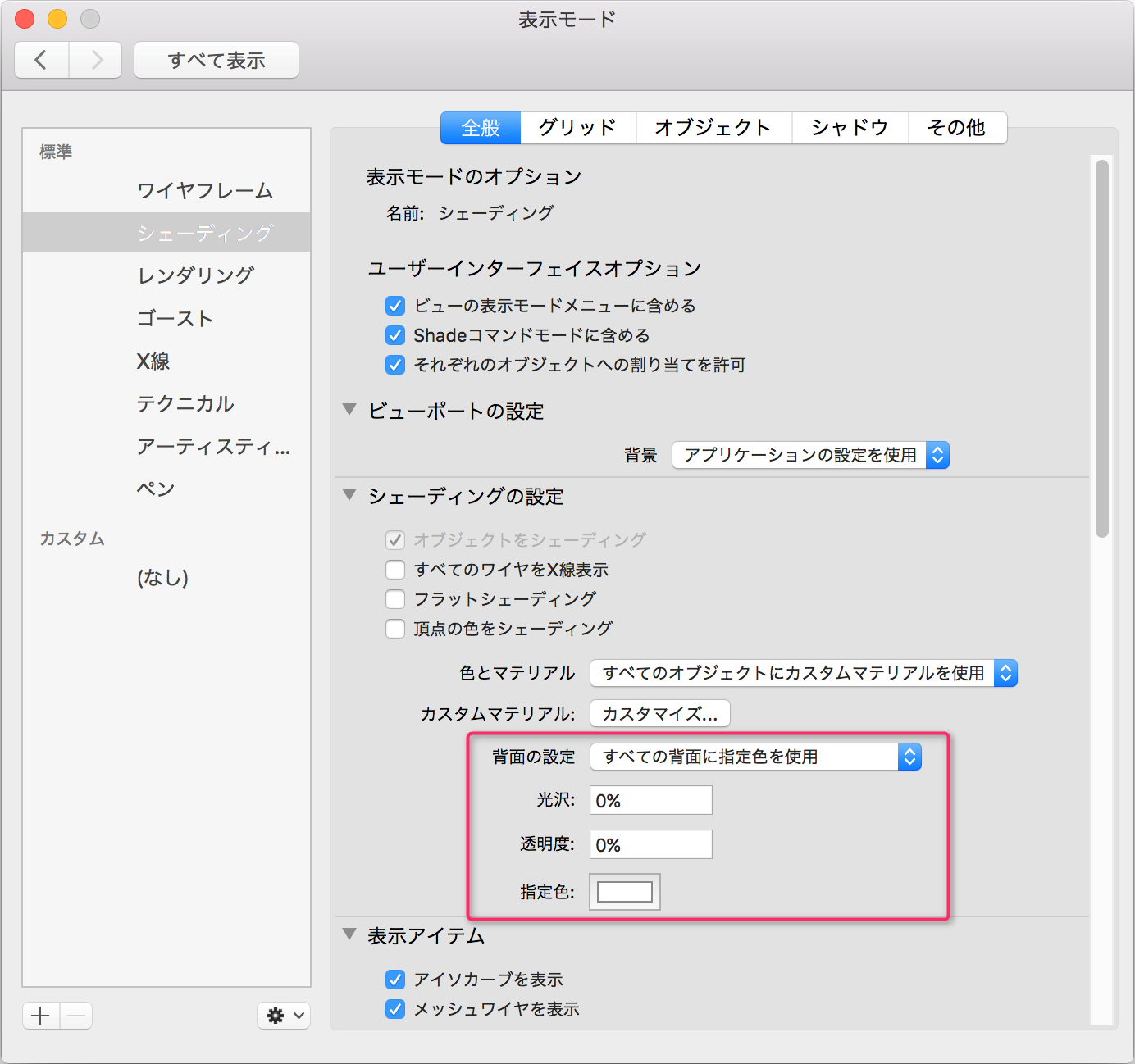Screen dimensions: 1135x1064
Task: Click the 光沢 percentage input field
Action: (650, 800)
